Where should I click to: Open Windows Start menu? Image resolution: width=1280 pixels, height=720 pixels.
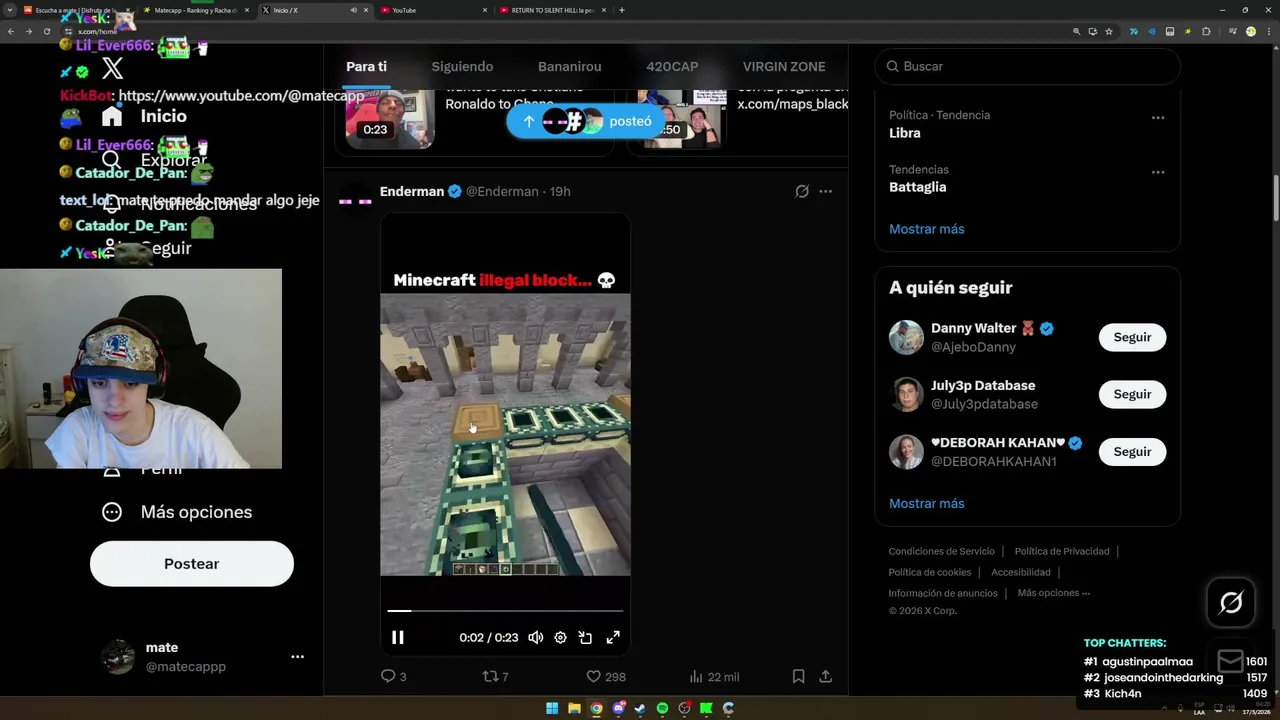(x=552, y=708)
